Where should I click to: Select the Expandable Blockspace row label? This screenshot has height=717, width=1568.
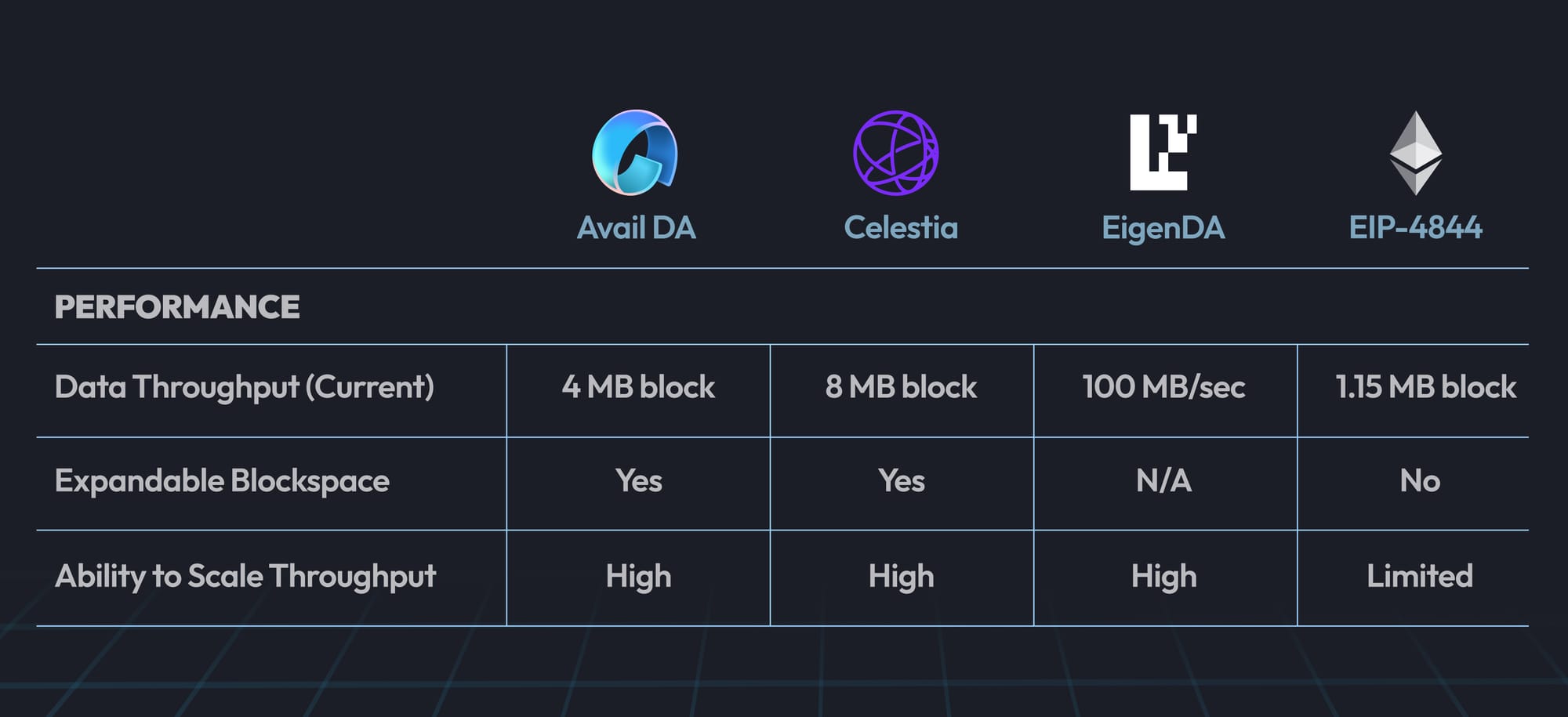[x=222, y=481]
